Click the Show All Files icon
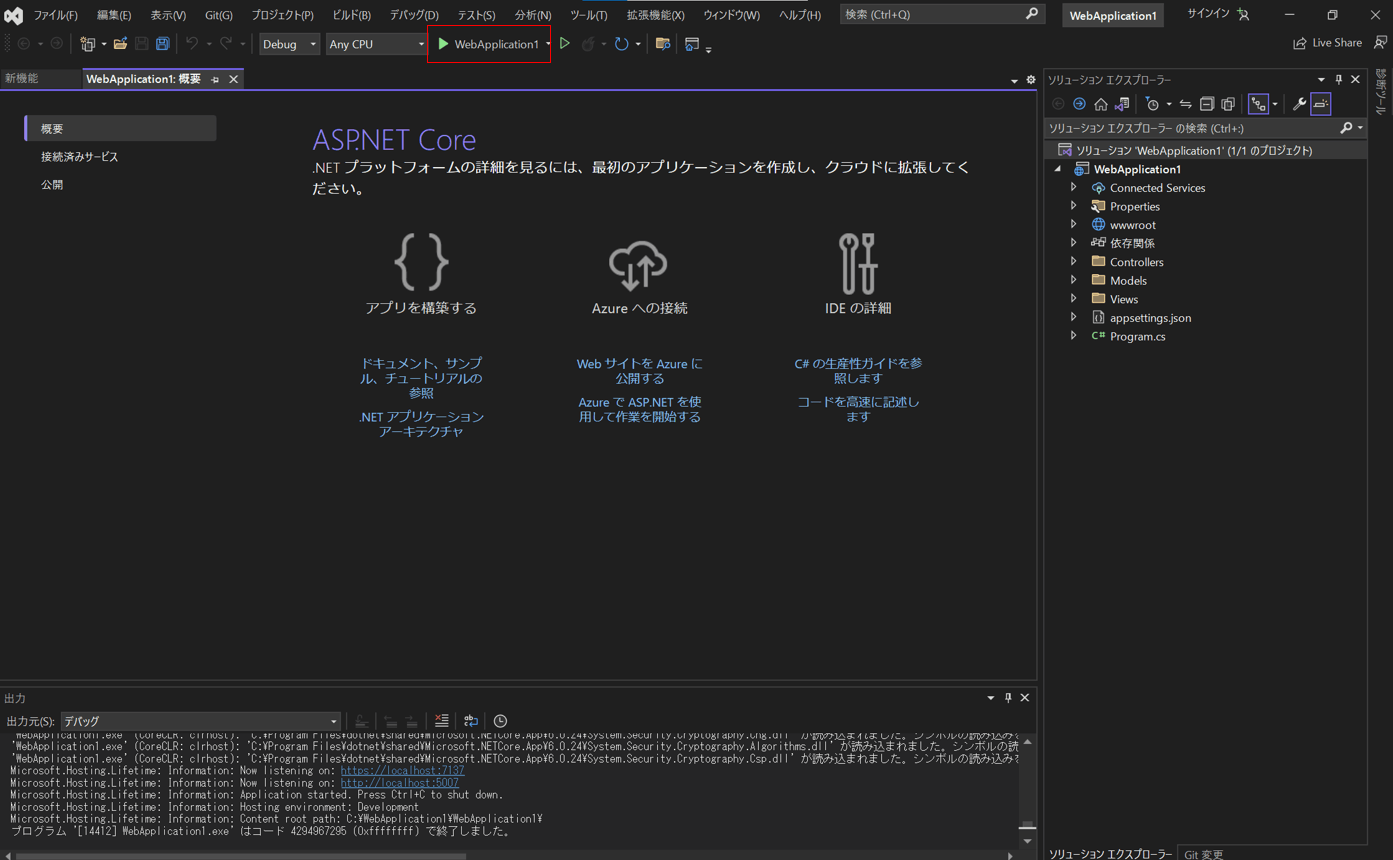 click(1228, 104)
